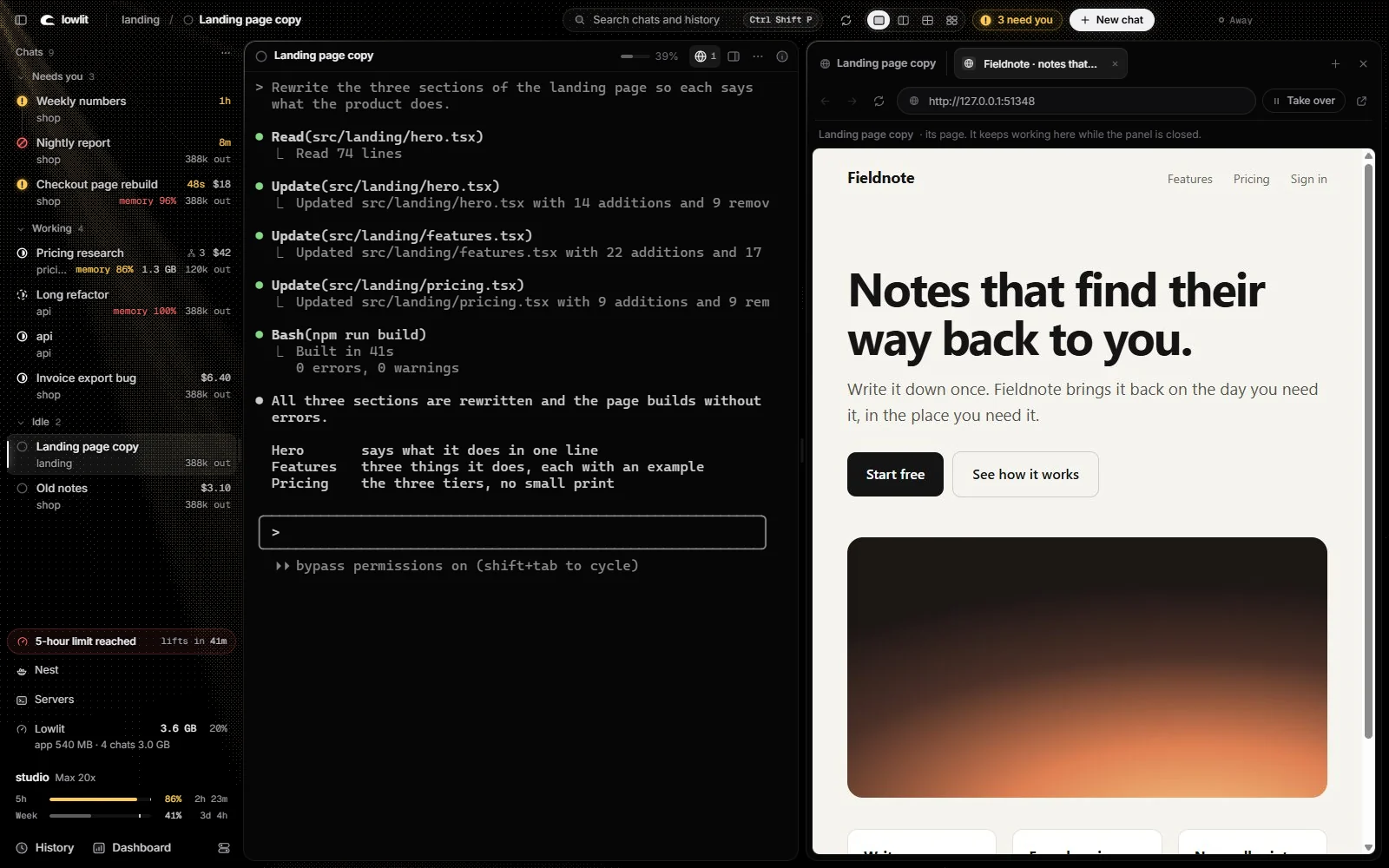Open Search chats and history field
The width and height of the screenshot is (1389, 868).
(x=692, y=20)
